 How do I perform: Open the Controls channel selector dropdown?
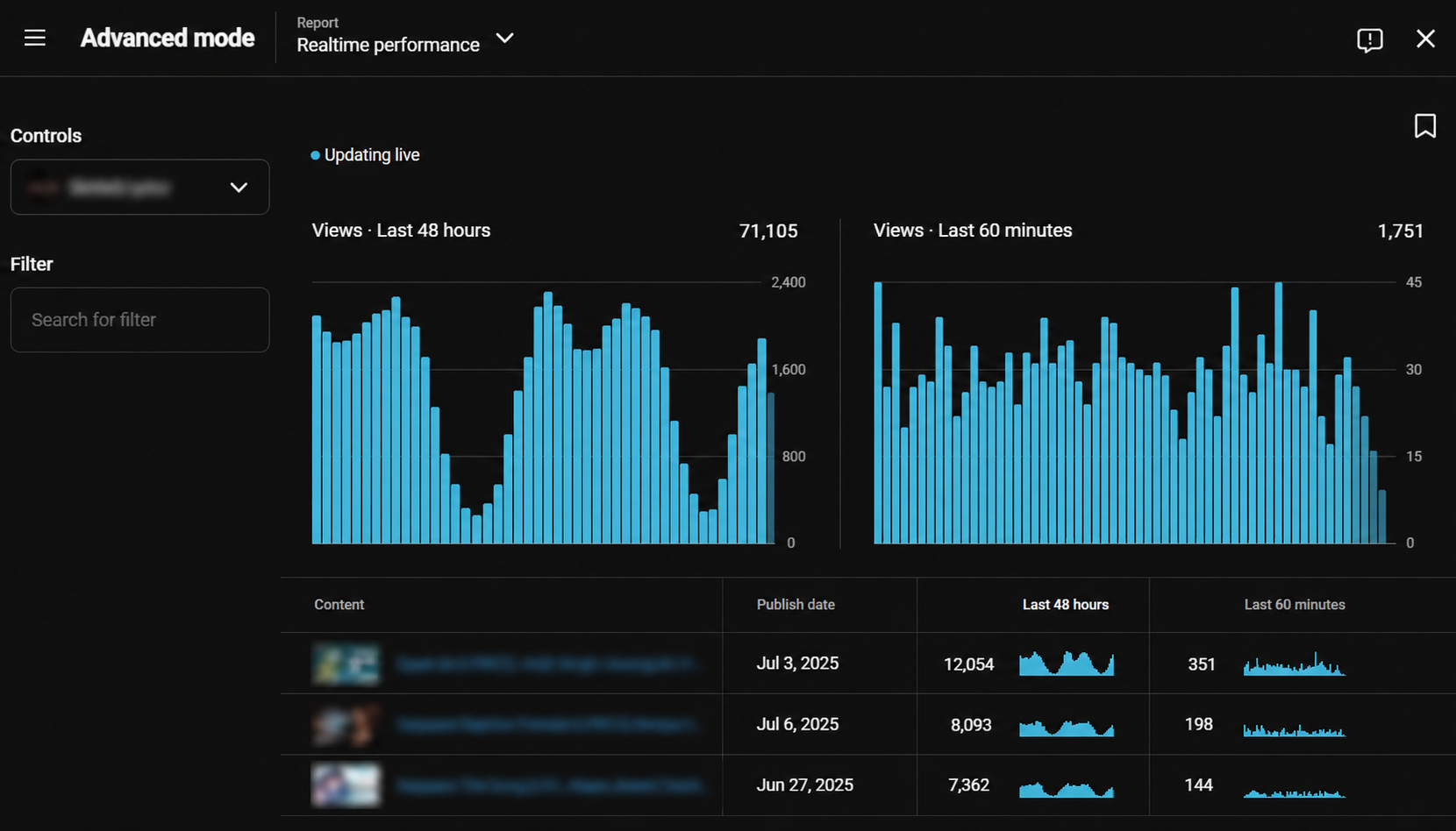[x=139, y=187]
